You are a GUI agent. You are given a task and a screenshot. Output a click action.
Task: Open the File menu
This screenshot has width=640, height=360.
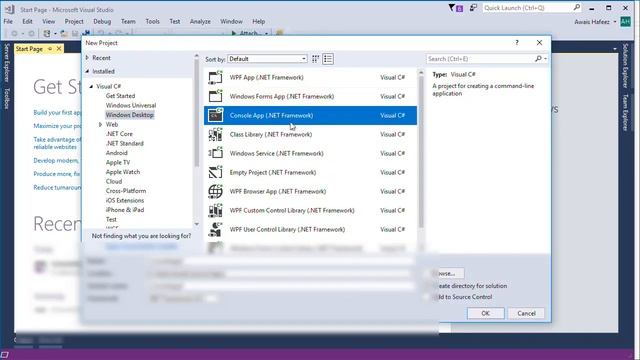tap(8, 21)
